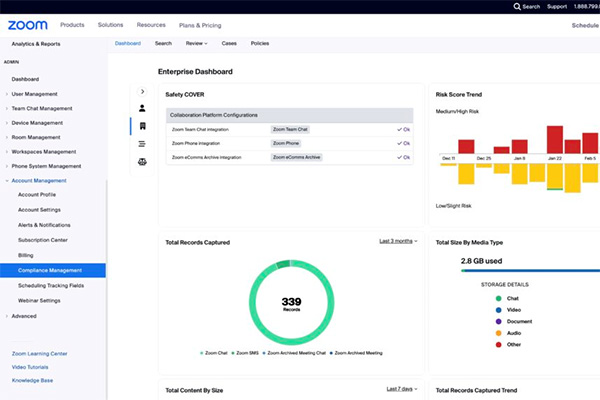Open the list lines icon in side rail
Screen dimensions: 600x400
click(x=142, y=144)
